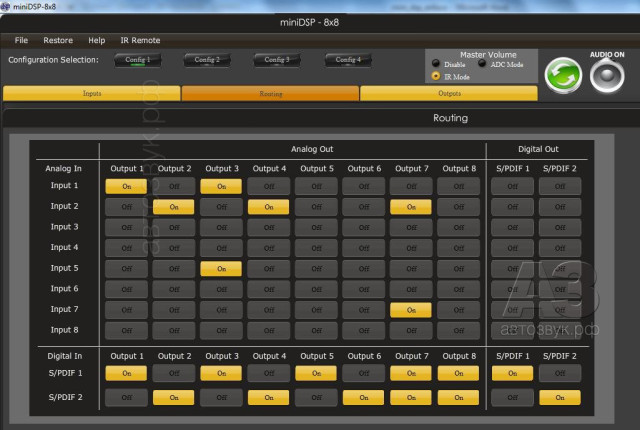640x430 pixels.
Task: Turn off S/PDIF 1 in to Output 5
Action: click(316, 373)
